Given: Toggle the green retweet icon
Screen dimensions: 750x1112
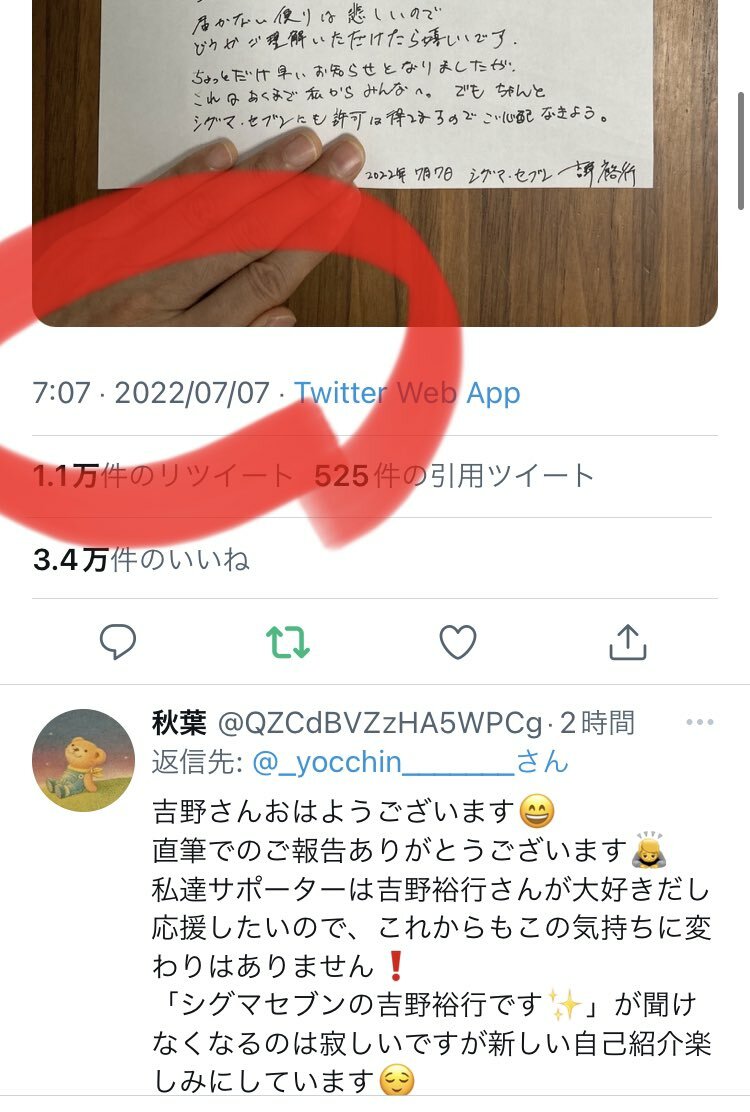Looking at the screenshot, I should [x=287, y=642].
